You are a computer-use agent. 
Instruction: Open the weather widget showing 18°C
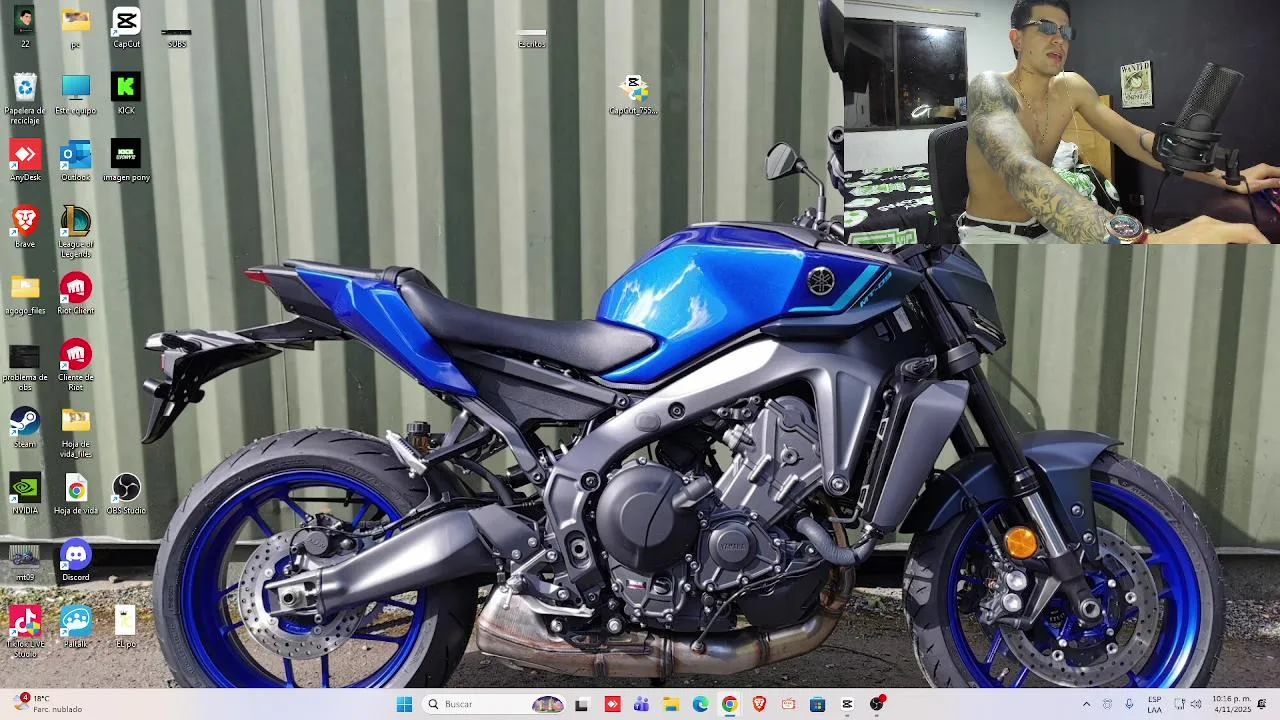(47, 704)
